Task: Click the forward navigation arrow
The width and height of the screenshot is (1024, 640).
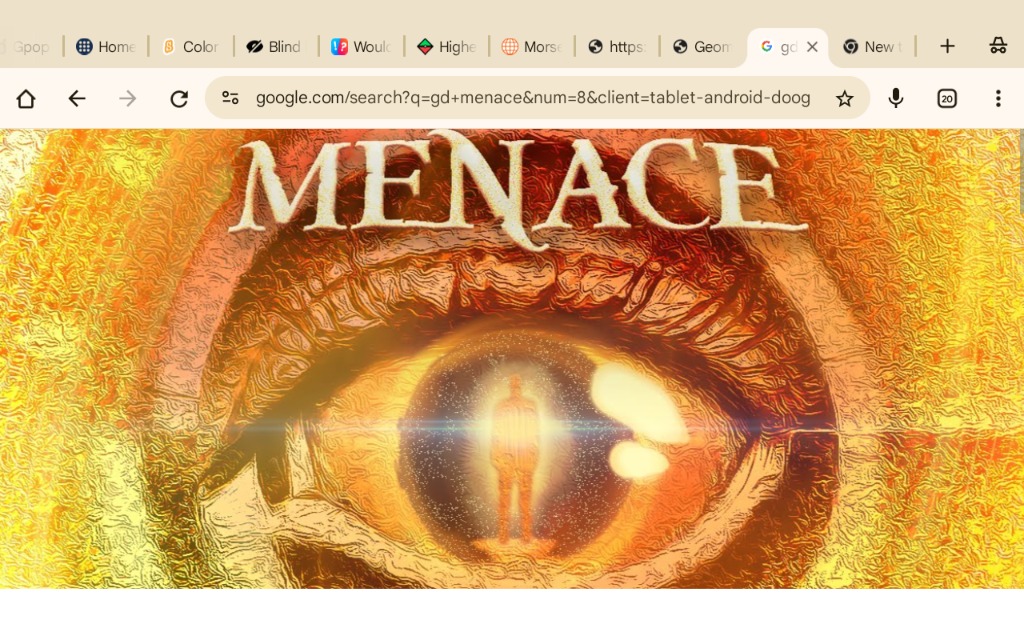Action: click(127, 98)
